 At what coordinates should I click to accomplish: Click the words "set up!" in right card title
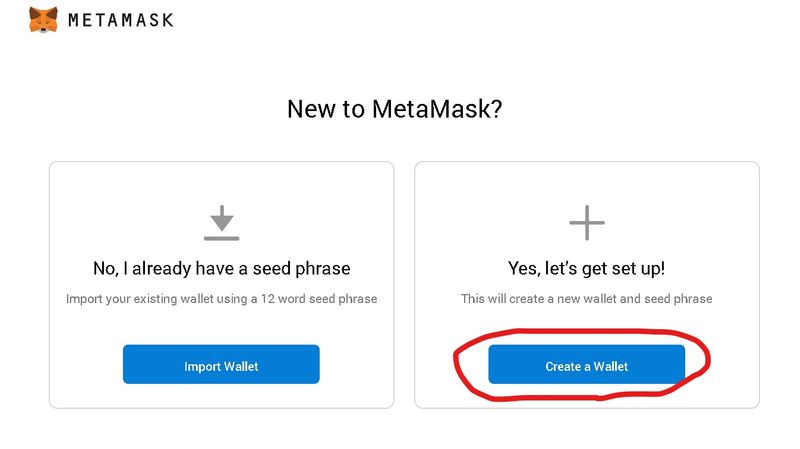click(637, 268)
